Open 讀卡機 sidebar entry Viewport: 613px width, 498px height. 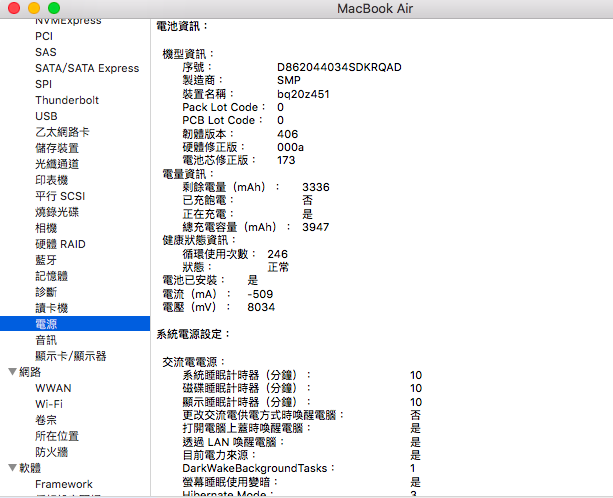52,308
